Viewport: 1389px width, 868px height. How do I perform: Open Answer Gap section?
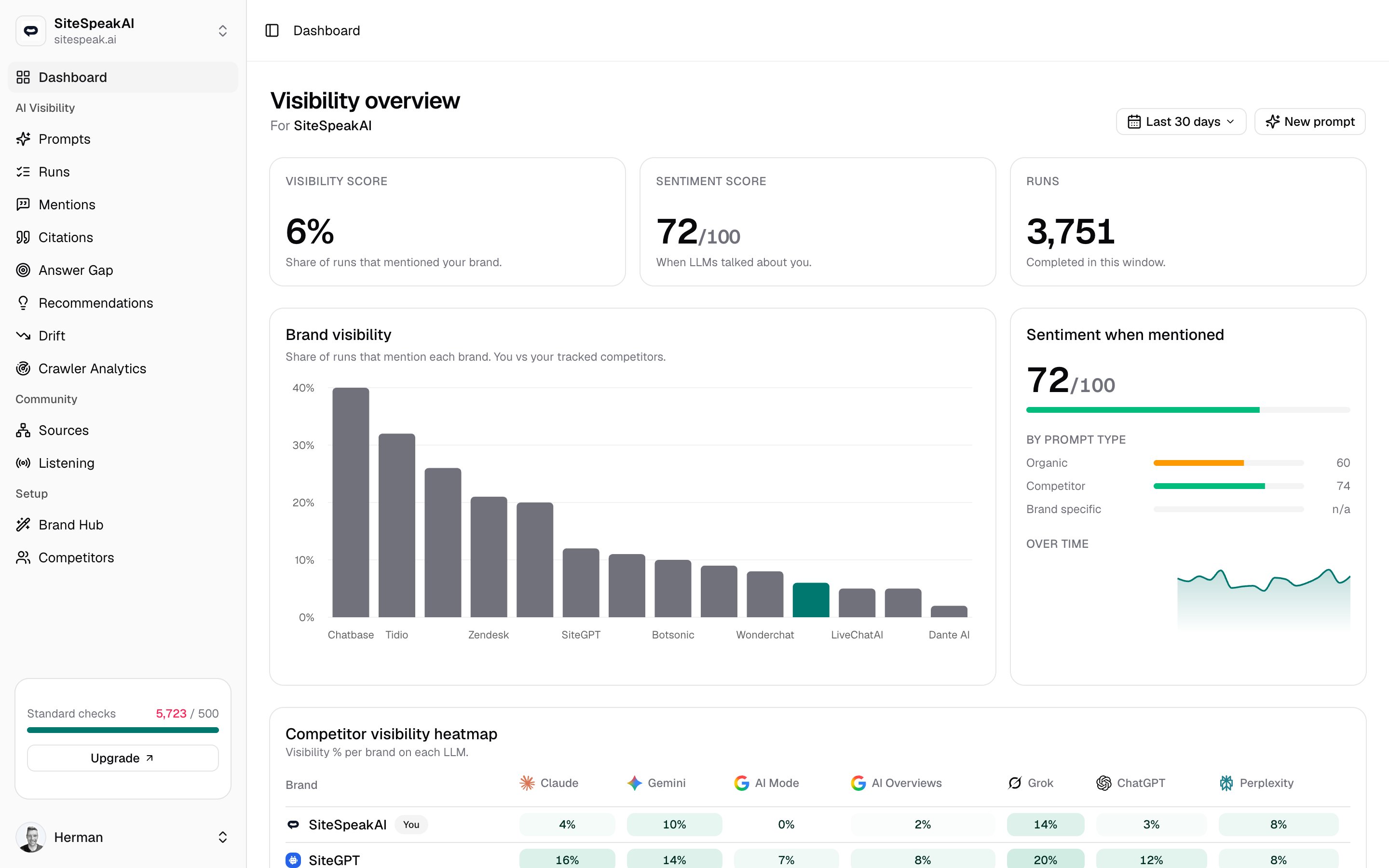click(123, 270)
